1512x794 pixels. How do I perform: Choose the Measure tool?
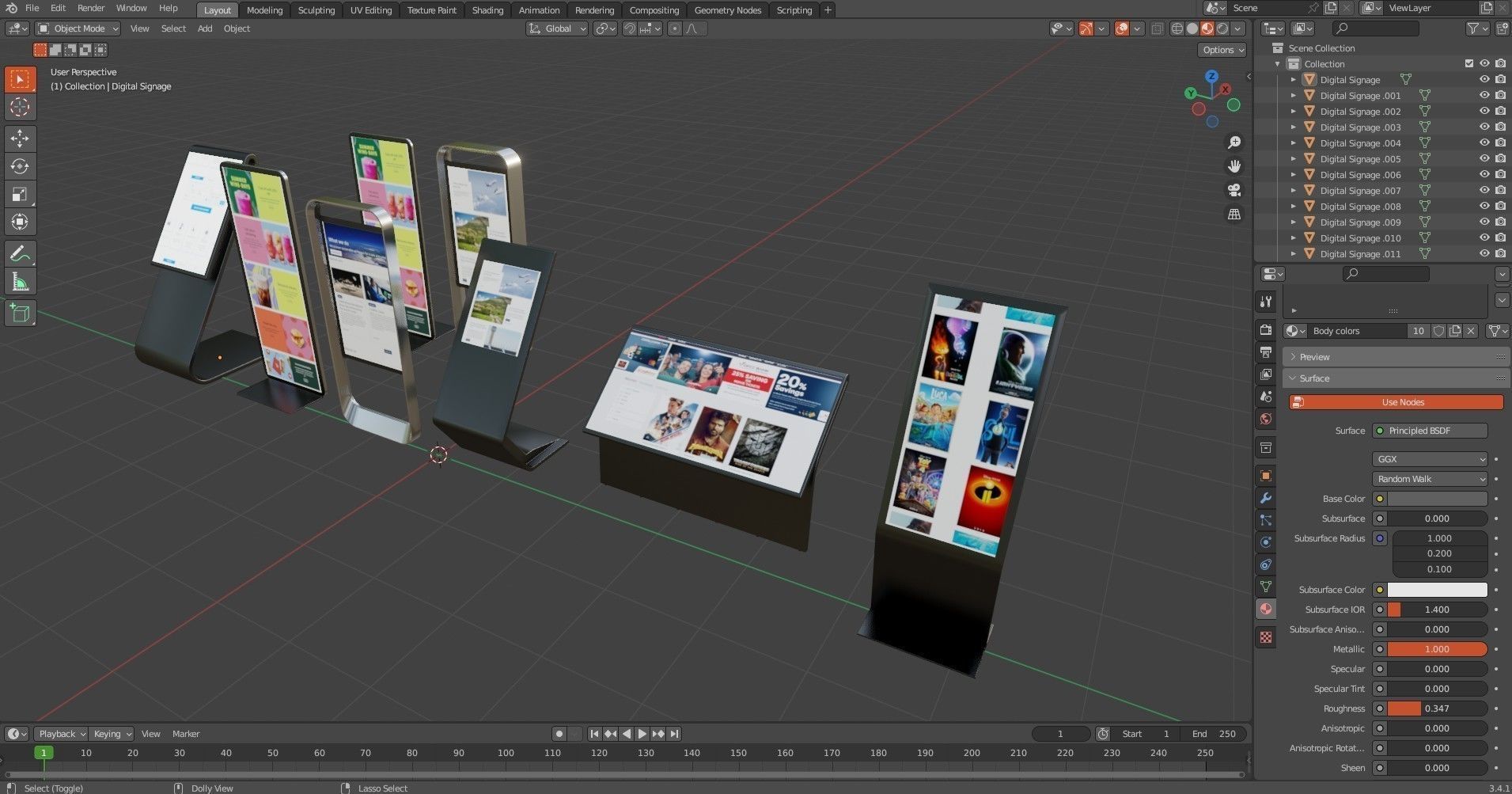click(20, 282)
